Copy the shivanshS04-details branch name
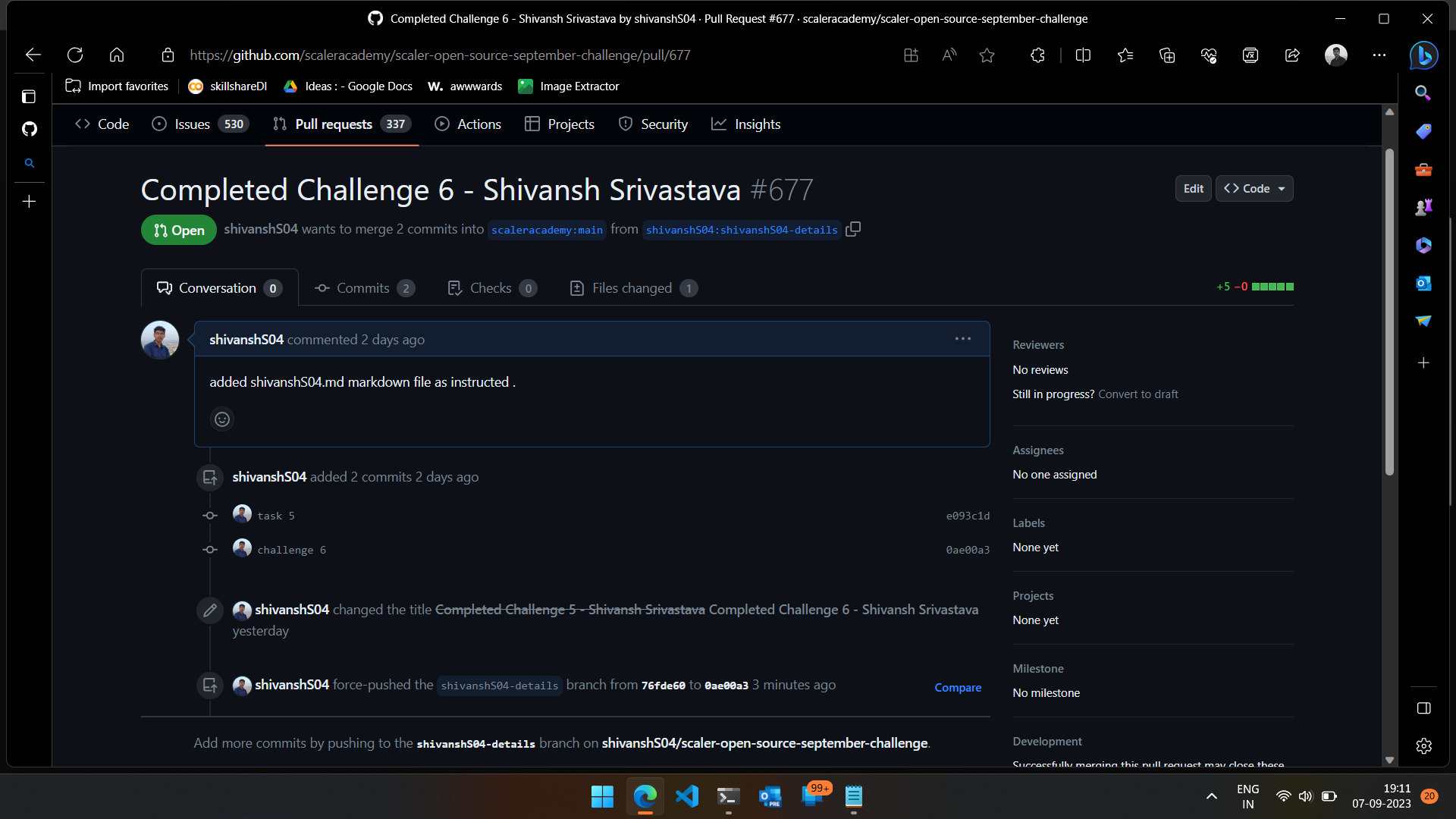This screenshot has width=1456, height=819. (853, 229)
